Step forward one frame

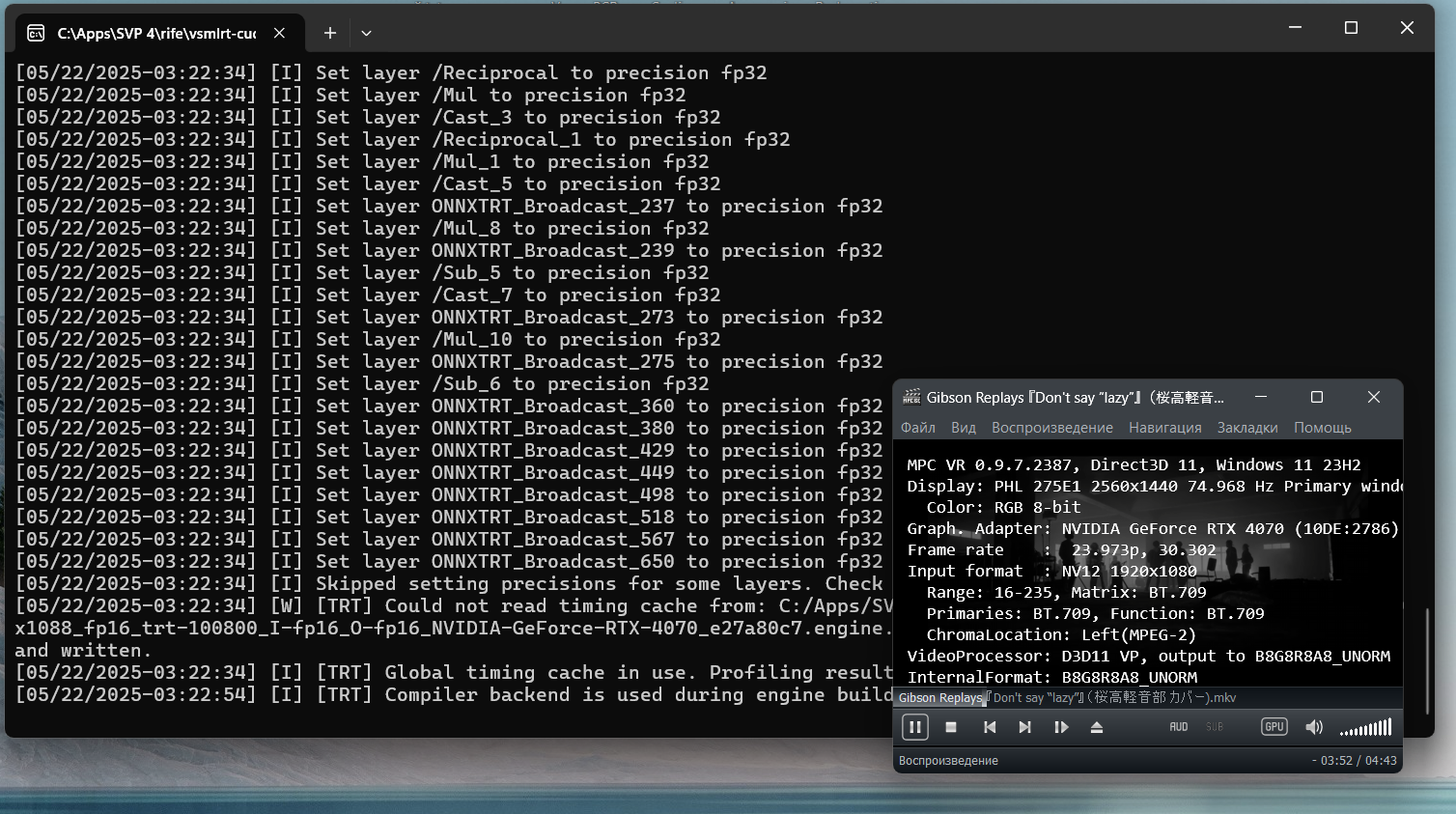1061,727
